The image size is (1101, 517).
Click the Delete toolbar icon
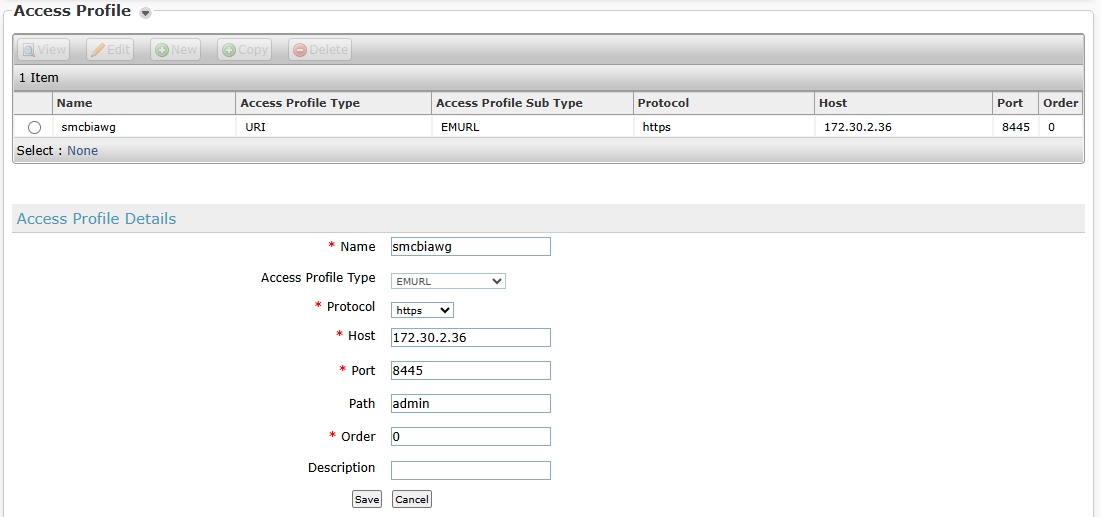[300, 50]
